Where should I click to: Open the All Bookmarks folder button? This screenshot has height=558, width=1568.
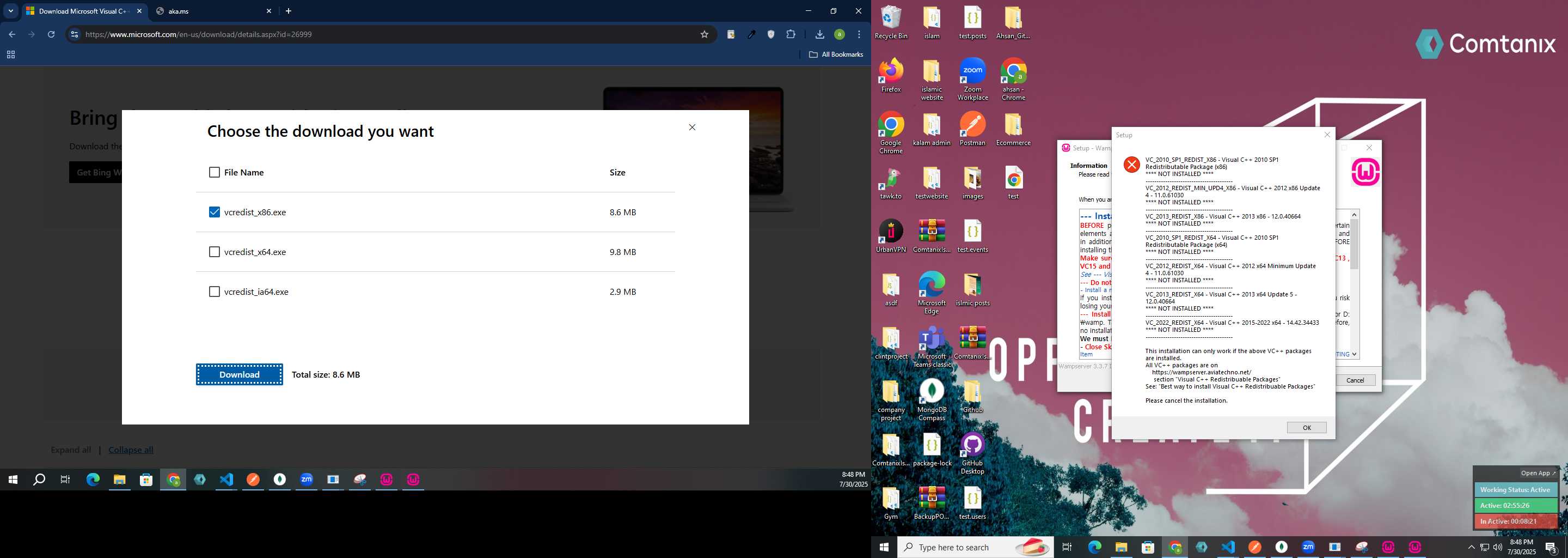pos(836,55)
